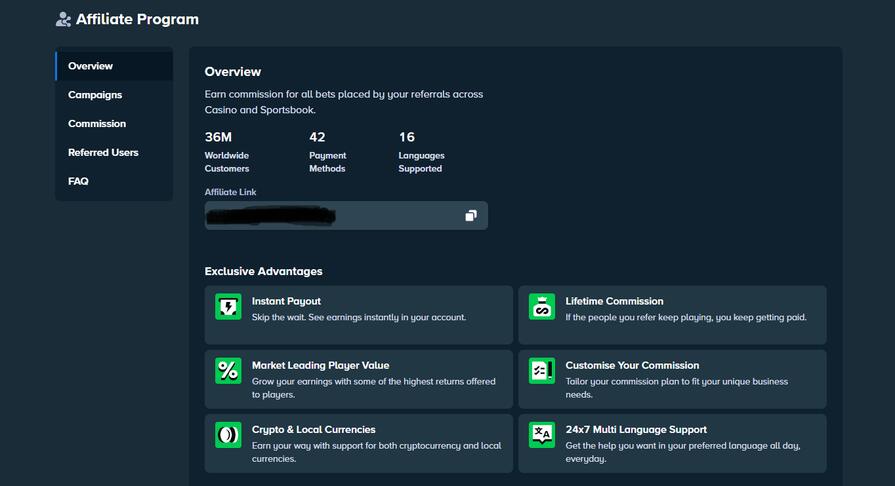Click the Instant Payout icon
Image resolution: width=895 pixels, height=486 pixels.
[228, 307]
